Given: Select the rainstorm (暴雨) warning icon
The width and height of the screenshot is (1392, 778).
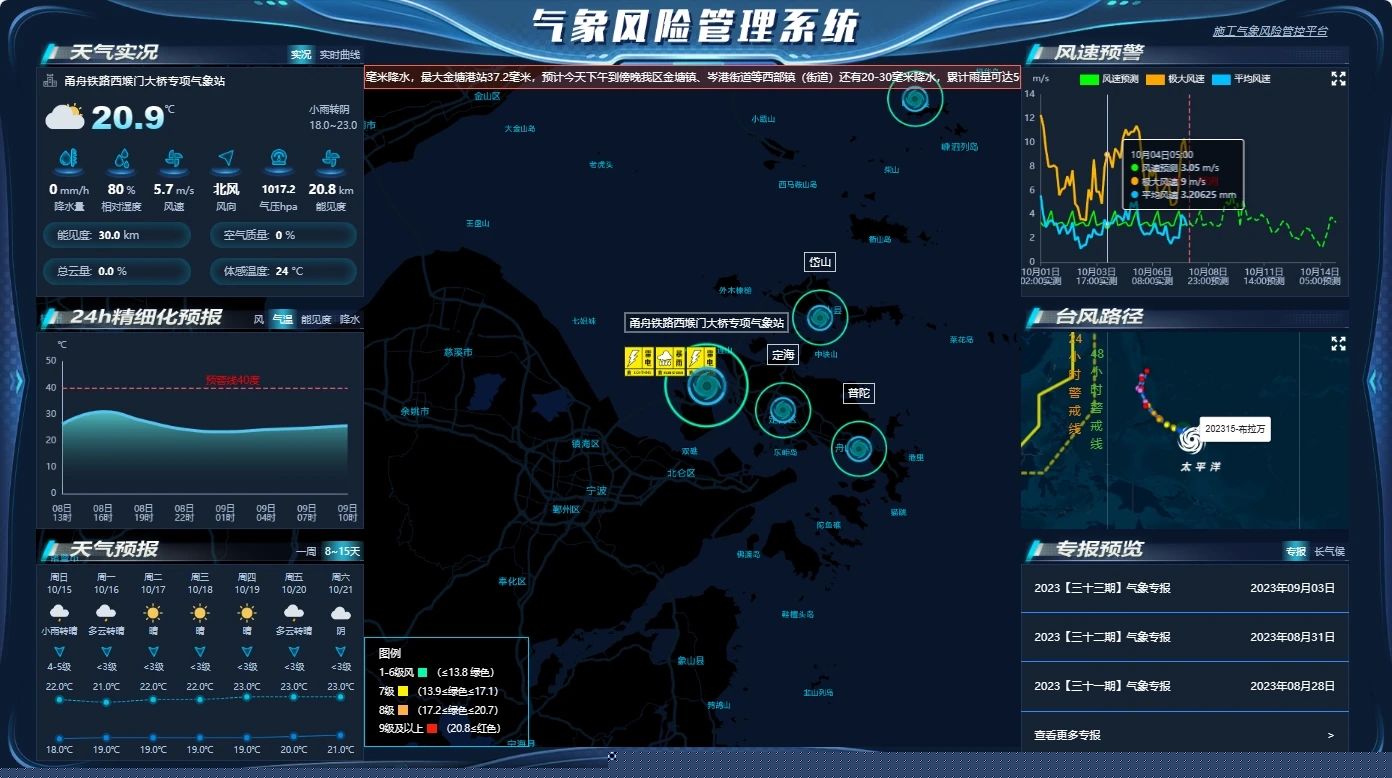Looking at the screenshot, I should point(670,357).
